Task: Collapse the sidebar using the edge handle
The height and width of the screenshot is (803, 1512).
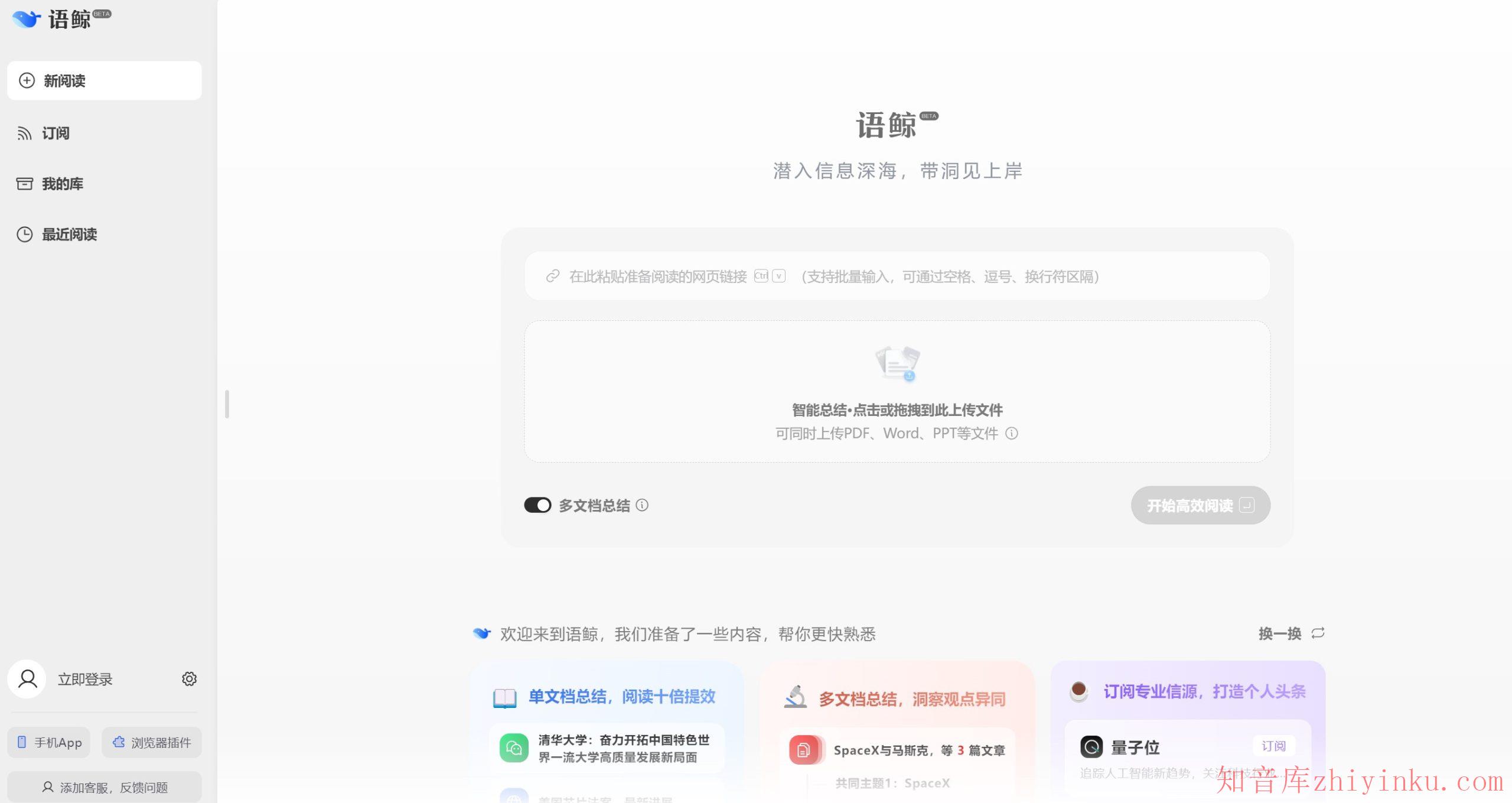Action: [x=227, y=404]
